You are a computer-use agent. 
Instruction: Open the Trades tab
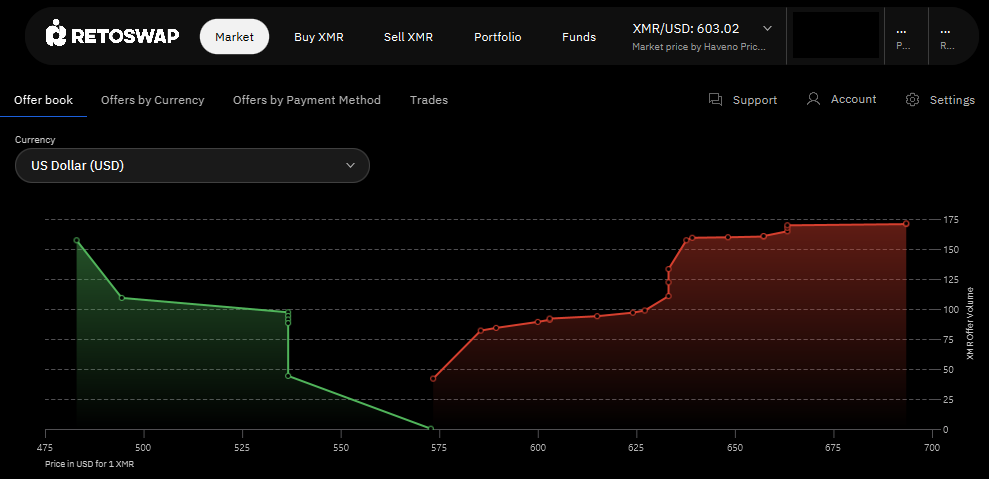click(429, 100)
